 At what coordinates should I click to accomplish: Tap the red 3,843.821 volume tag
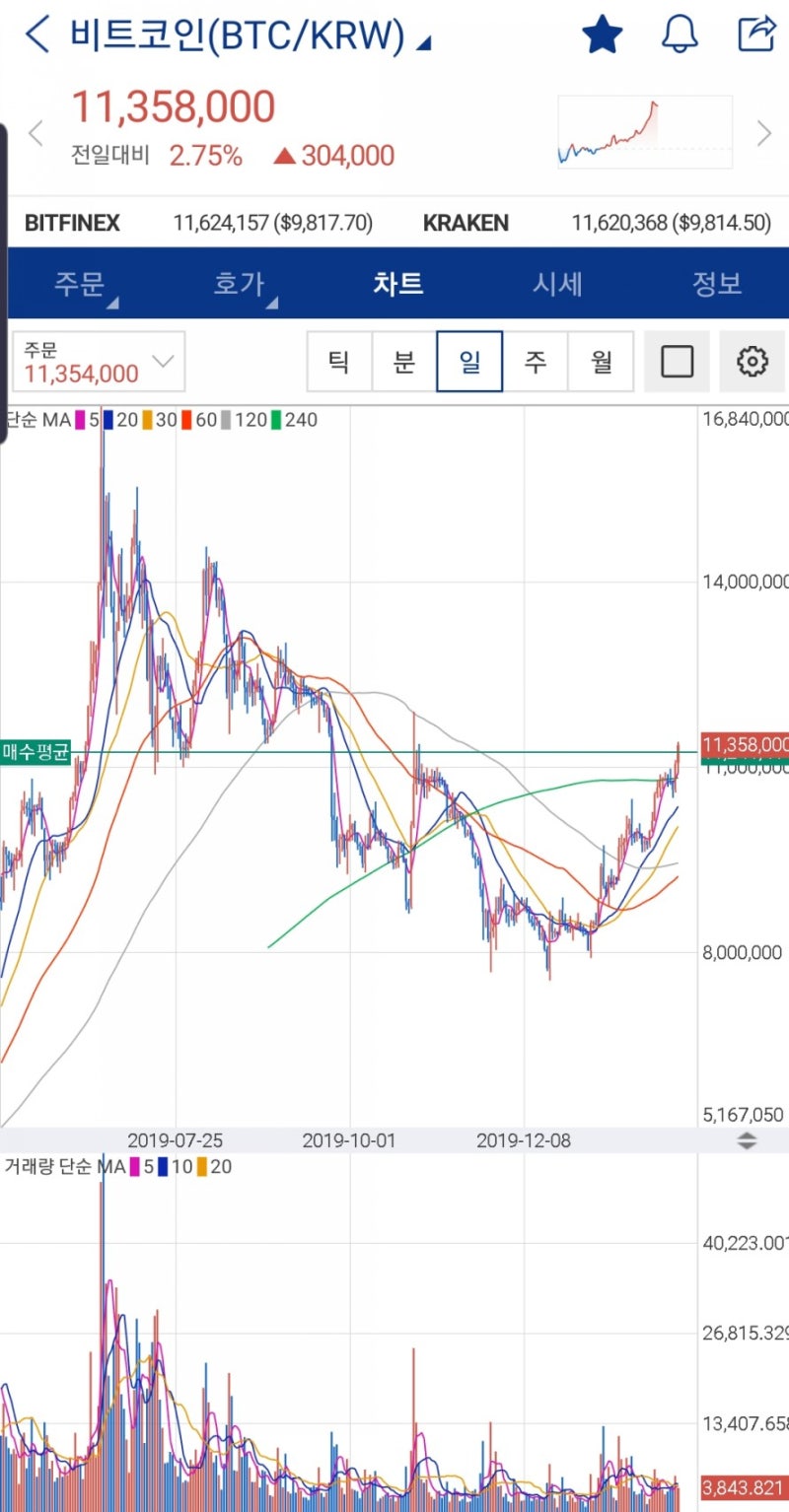[745, 1486]
